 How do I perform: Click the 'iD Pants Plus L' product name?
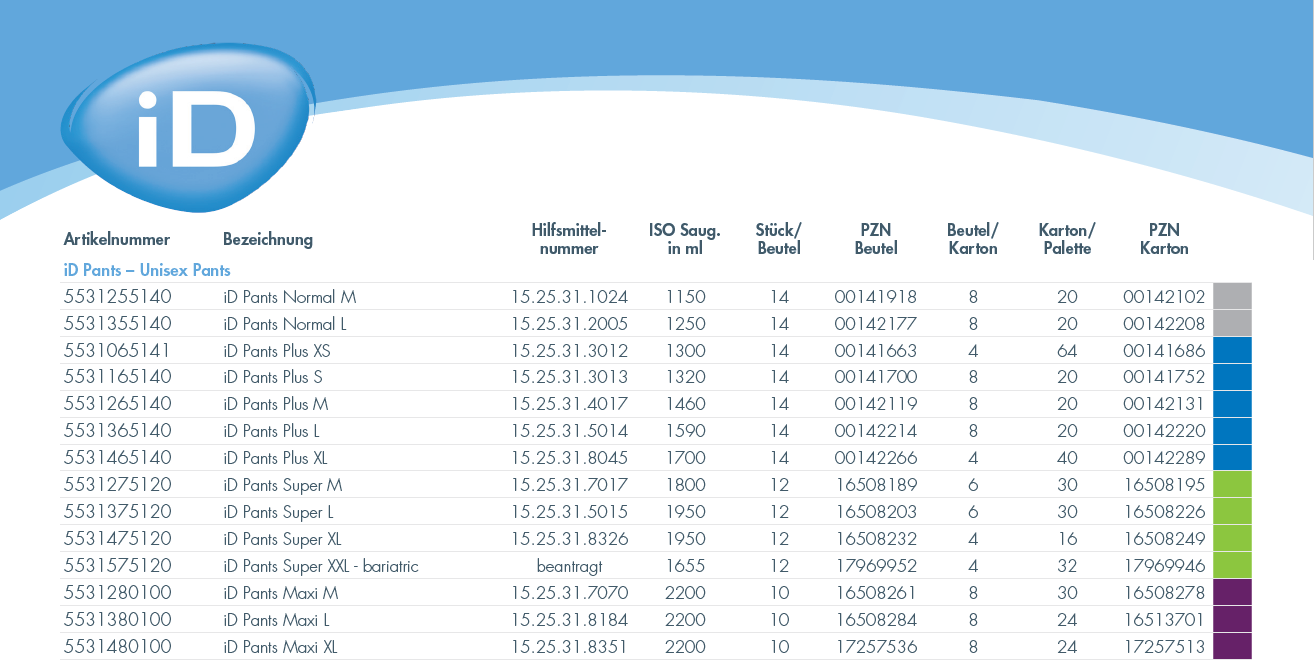pyautogui.click(x=272, y=431)
